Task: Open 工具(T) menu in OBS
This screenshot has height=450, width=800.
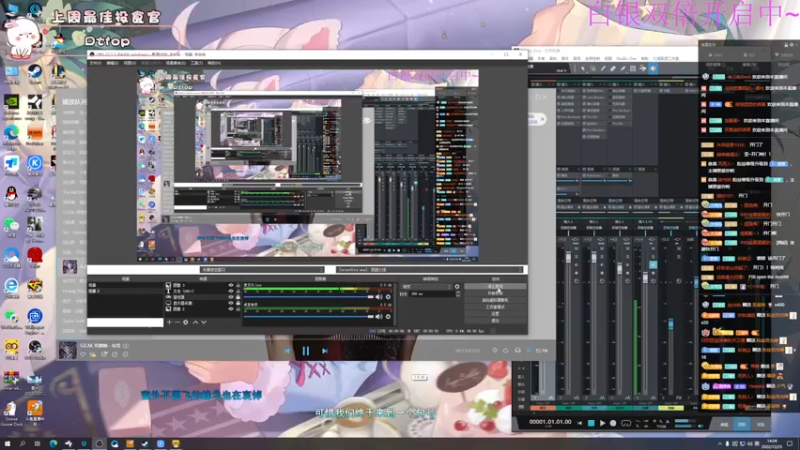Action: tap(196, 63)
